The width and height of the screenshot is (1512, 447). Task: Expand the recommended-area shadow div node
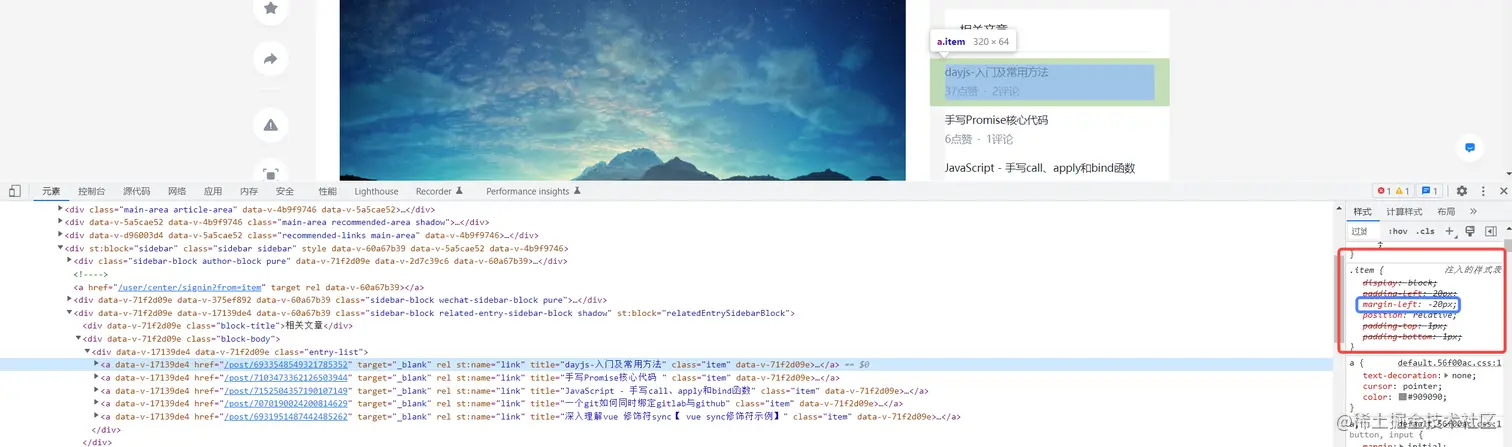[60, 222]
